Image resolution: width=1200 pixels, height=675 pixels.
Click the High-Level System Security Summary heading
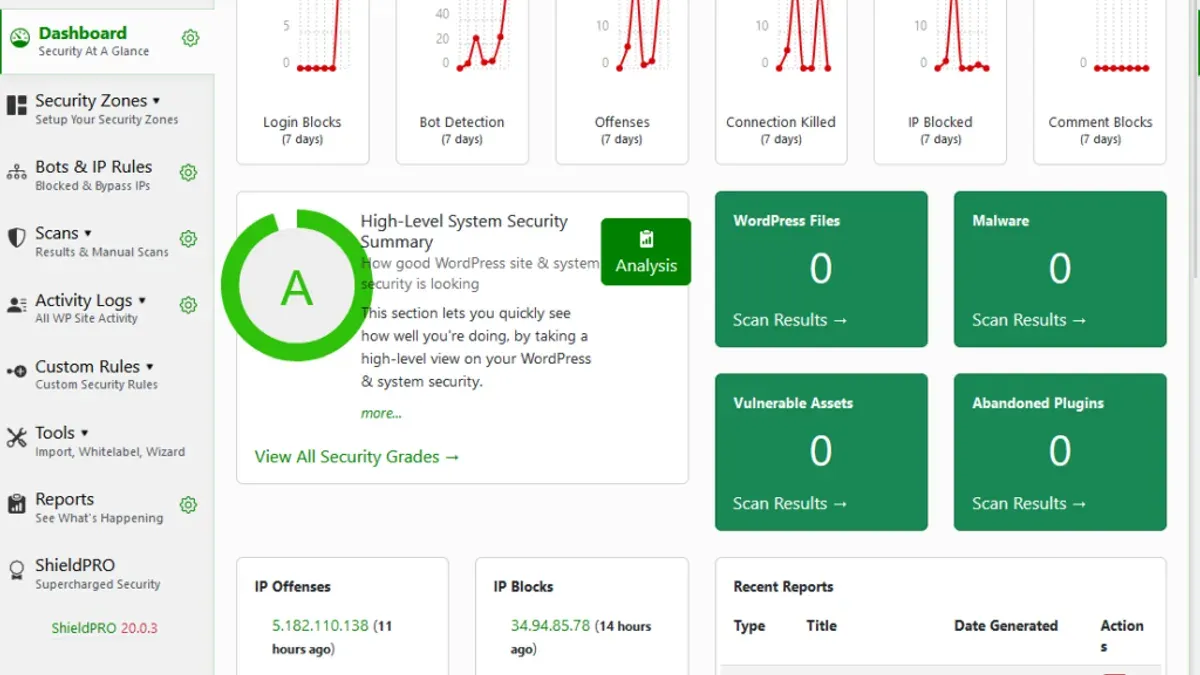coord(464,231)
